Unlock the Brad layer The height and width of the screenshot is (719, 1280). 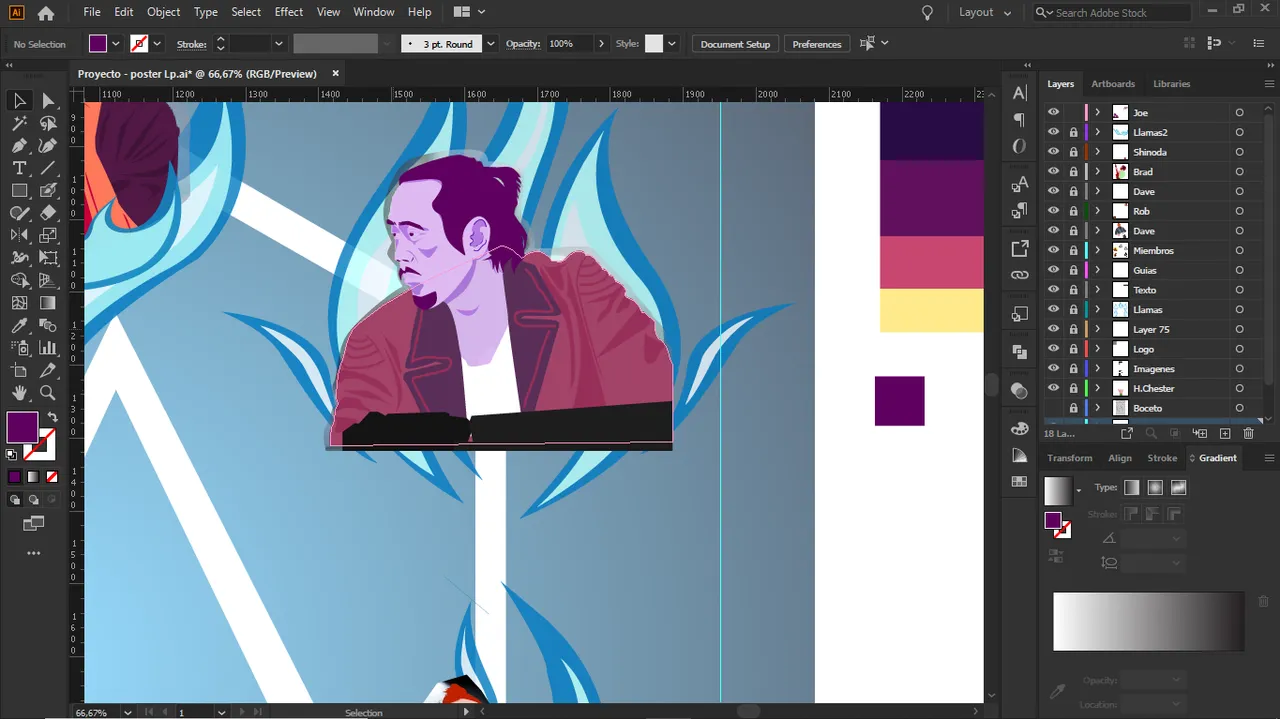click(1073, 172)
